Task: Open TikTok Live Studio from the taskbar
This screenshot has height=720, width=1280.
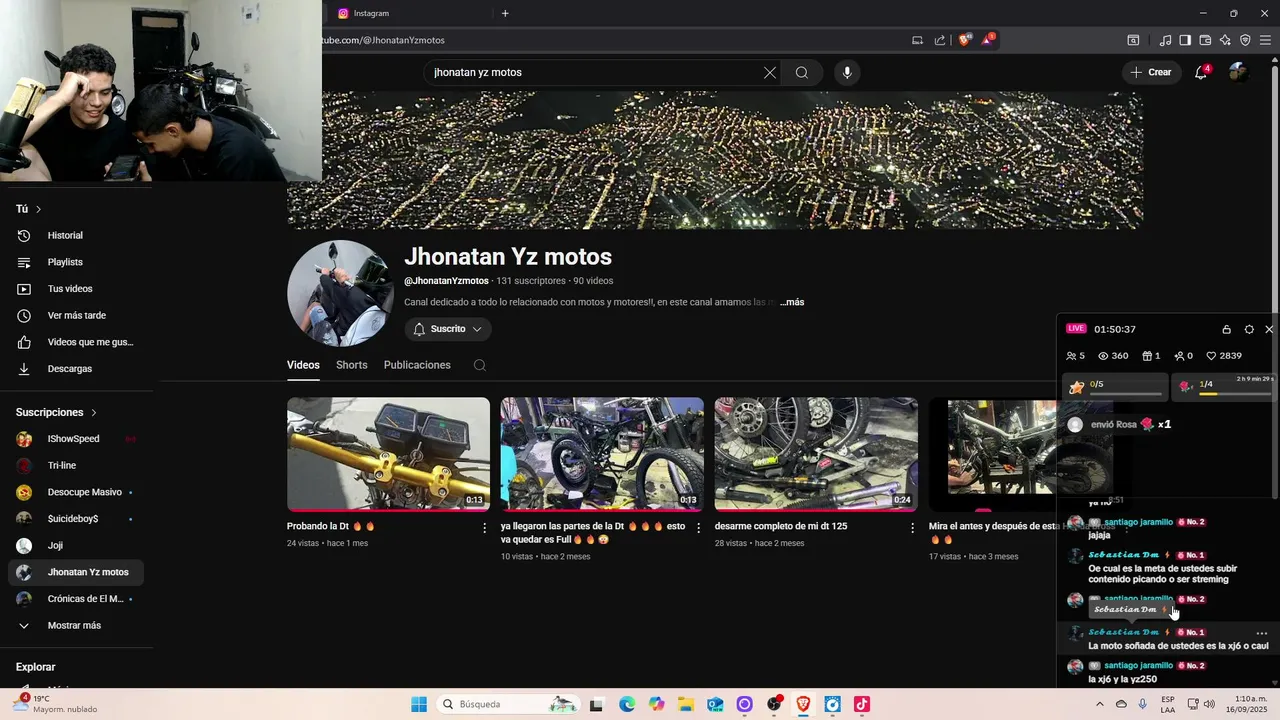Action: (861, 704)
